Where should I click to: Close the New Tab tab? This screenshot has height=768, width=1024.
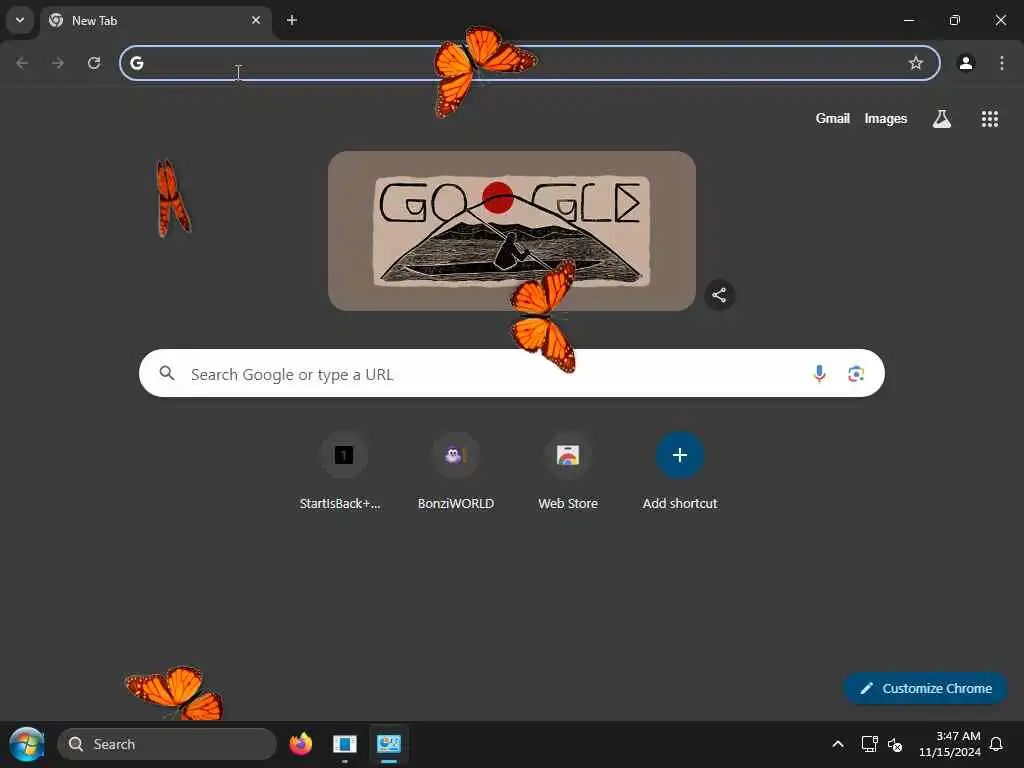(256, 20)
